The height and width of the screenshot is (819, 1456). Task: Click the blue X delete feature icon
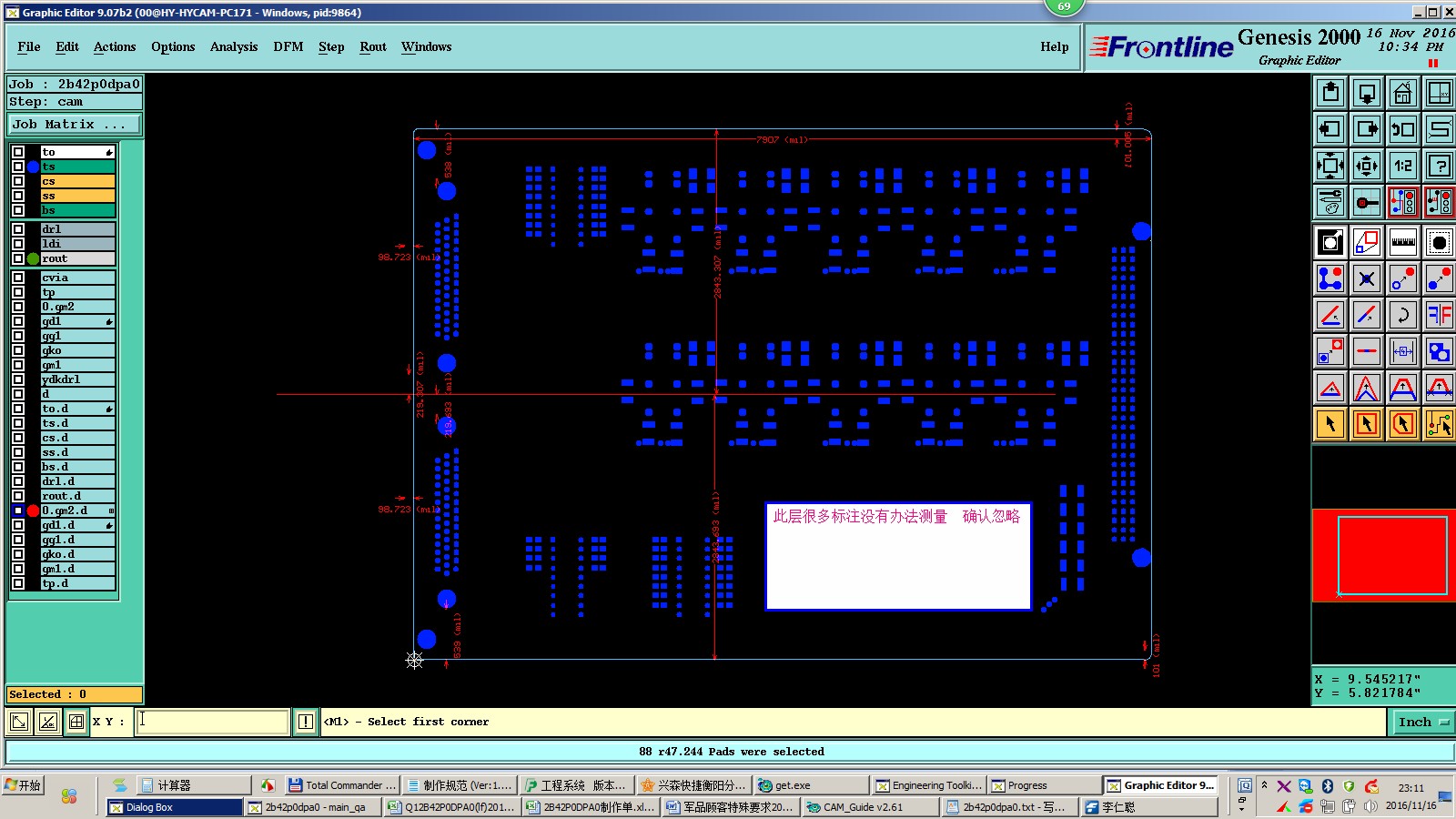click(1367, 278)
